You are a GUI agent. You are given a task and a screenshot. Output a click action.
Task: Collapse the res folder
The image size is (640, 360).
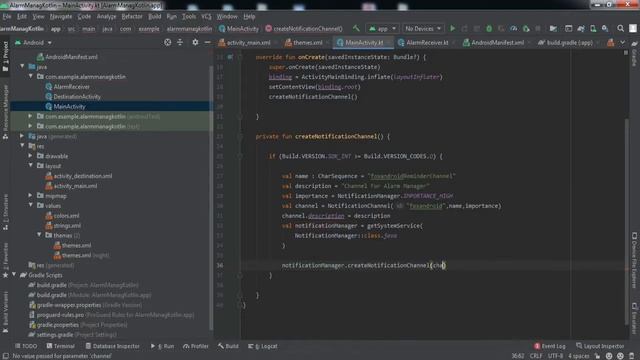22,146
